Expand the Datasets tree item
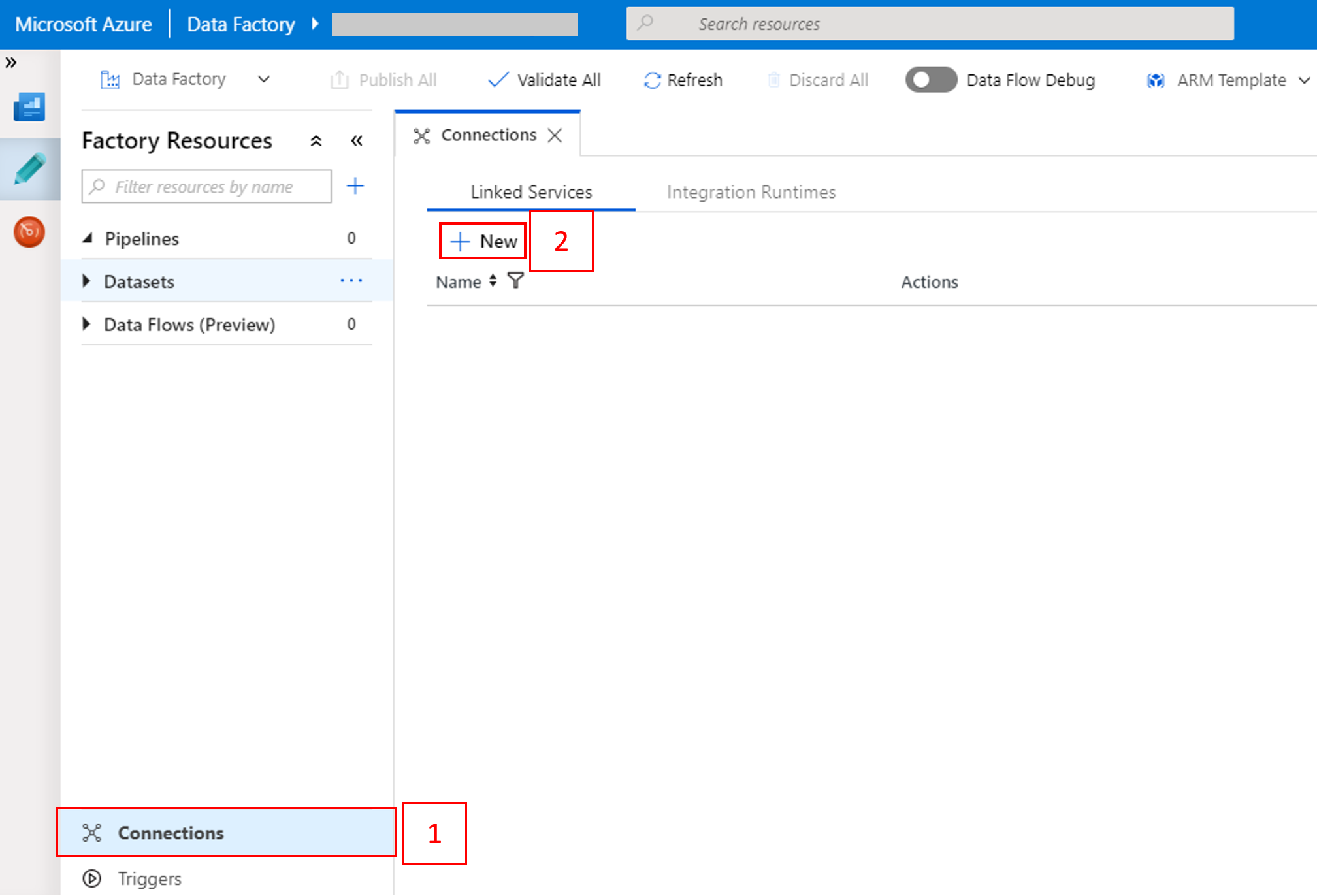 click(87, 281)
